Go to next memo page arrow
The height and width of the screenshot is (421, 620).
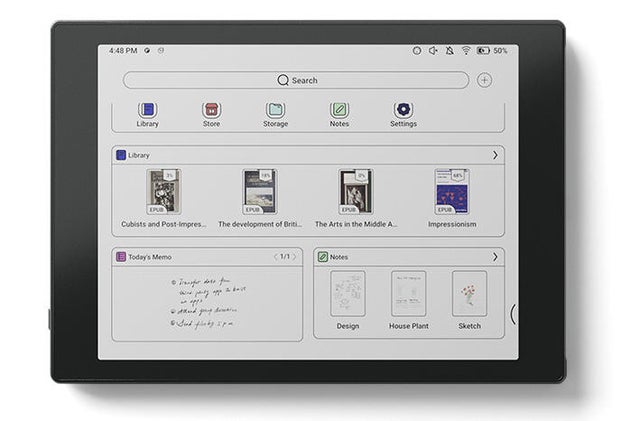click(295, 257)
